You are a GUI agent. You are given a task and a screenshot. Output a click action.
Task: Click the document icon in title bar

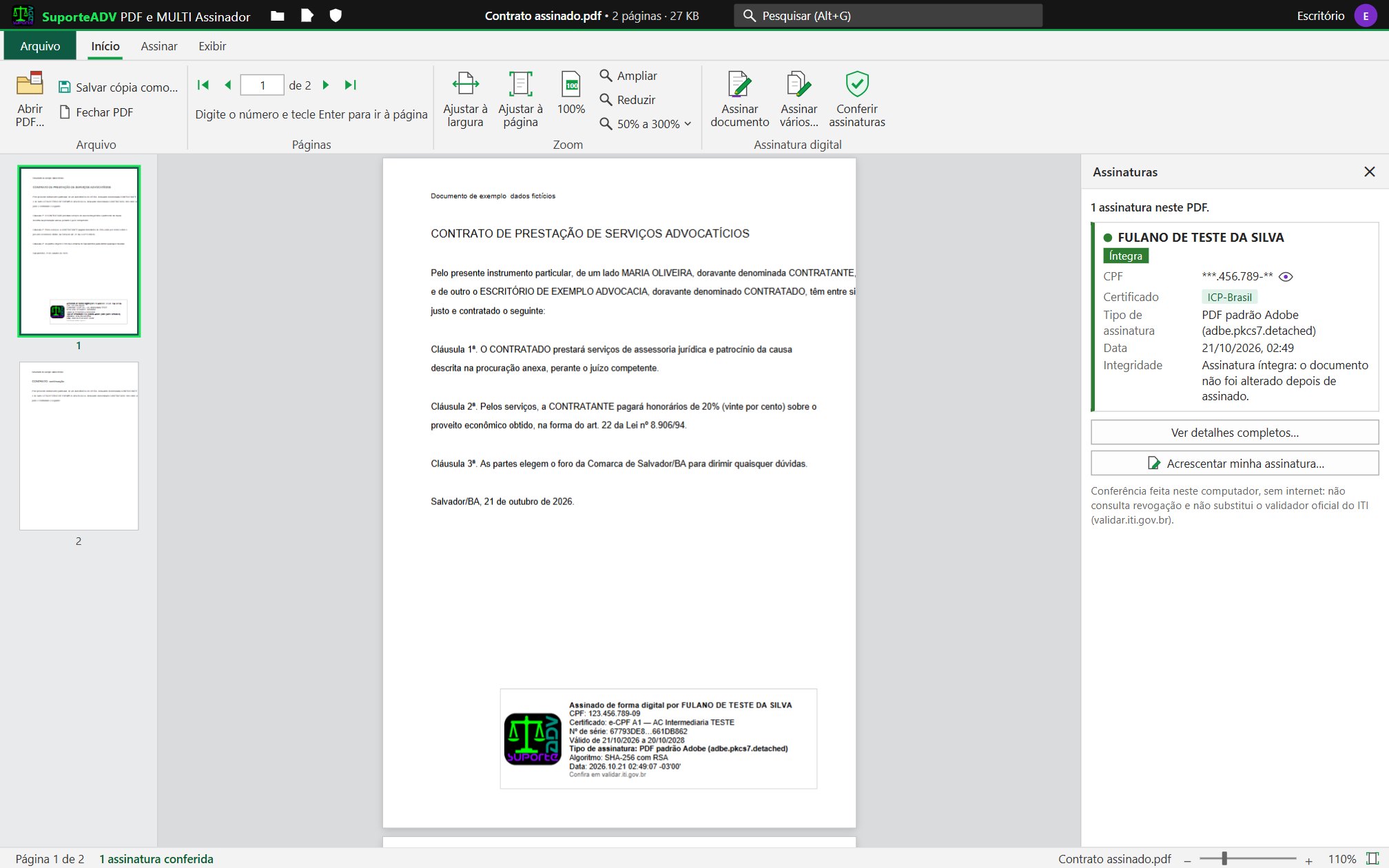(x=307, y=16)
